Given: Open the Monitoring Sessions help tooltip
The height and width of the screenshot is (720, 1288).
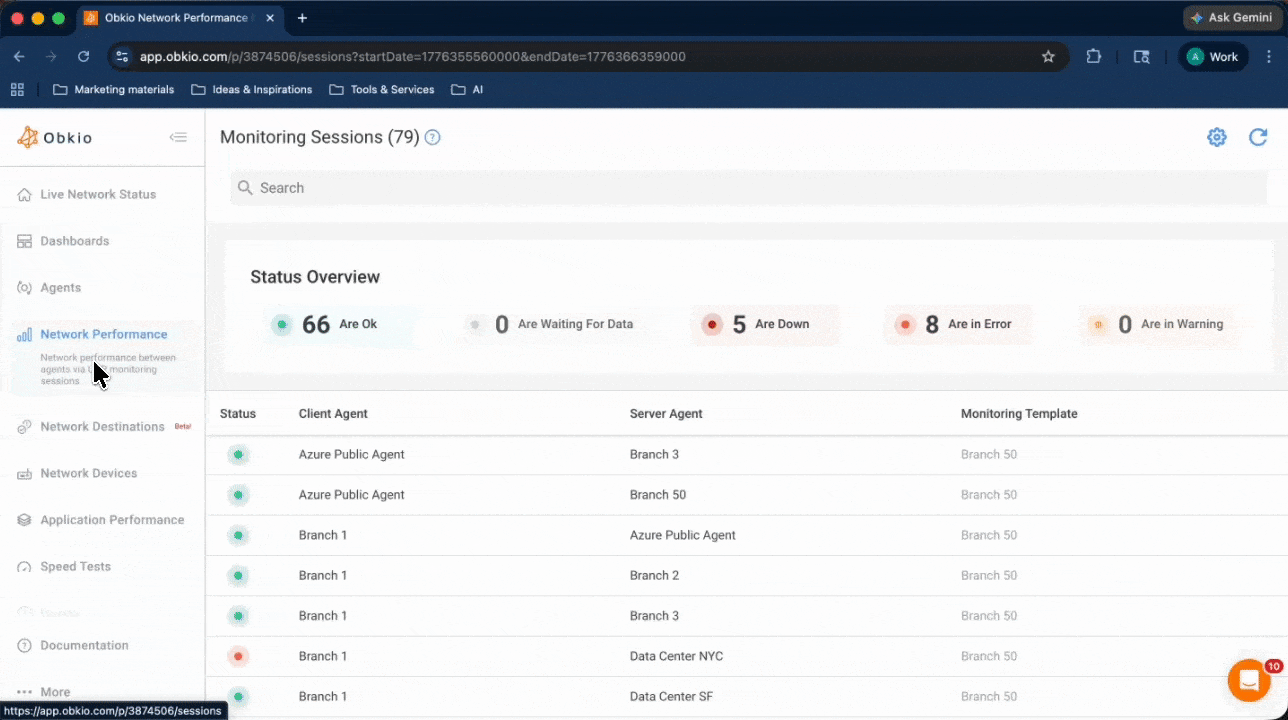Looking at the screenshot, I should coord(432,137).
